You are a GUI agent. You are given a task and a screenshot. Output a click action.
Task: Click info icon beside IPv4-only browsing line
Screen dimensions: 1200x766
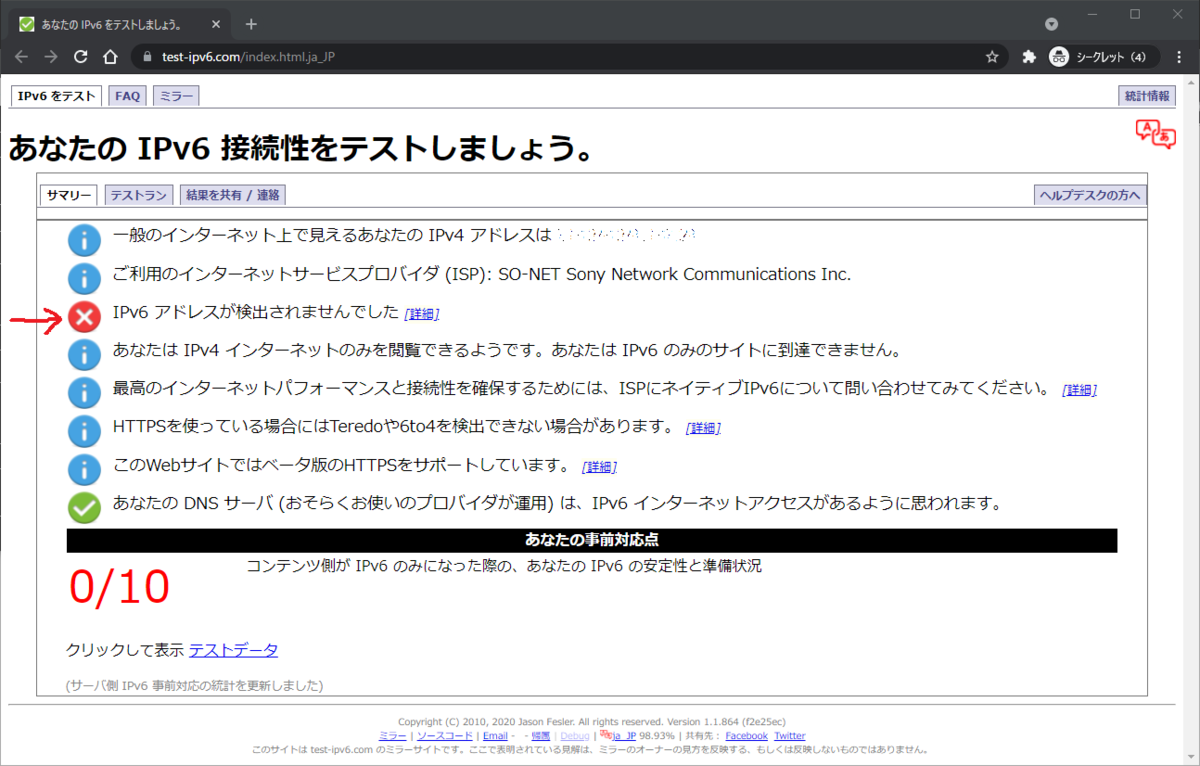(x=85, y=355)
